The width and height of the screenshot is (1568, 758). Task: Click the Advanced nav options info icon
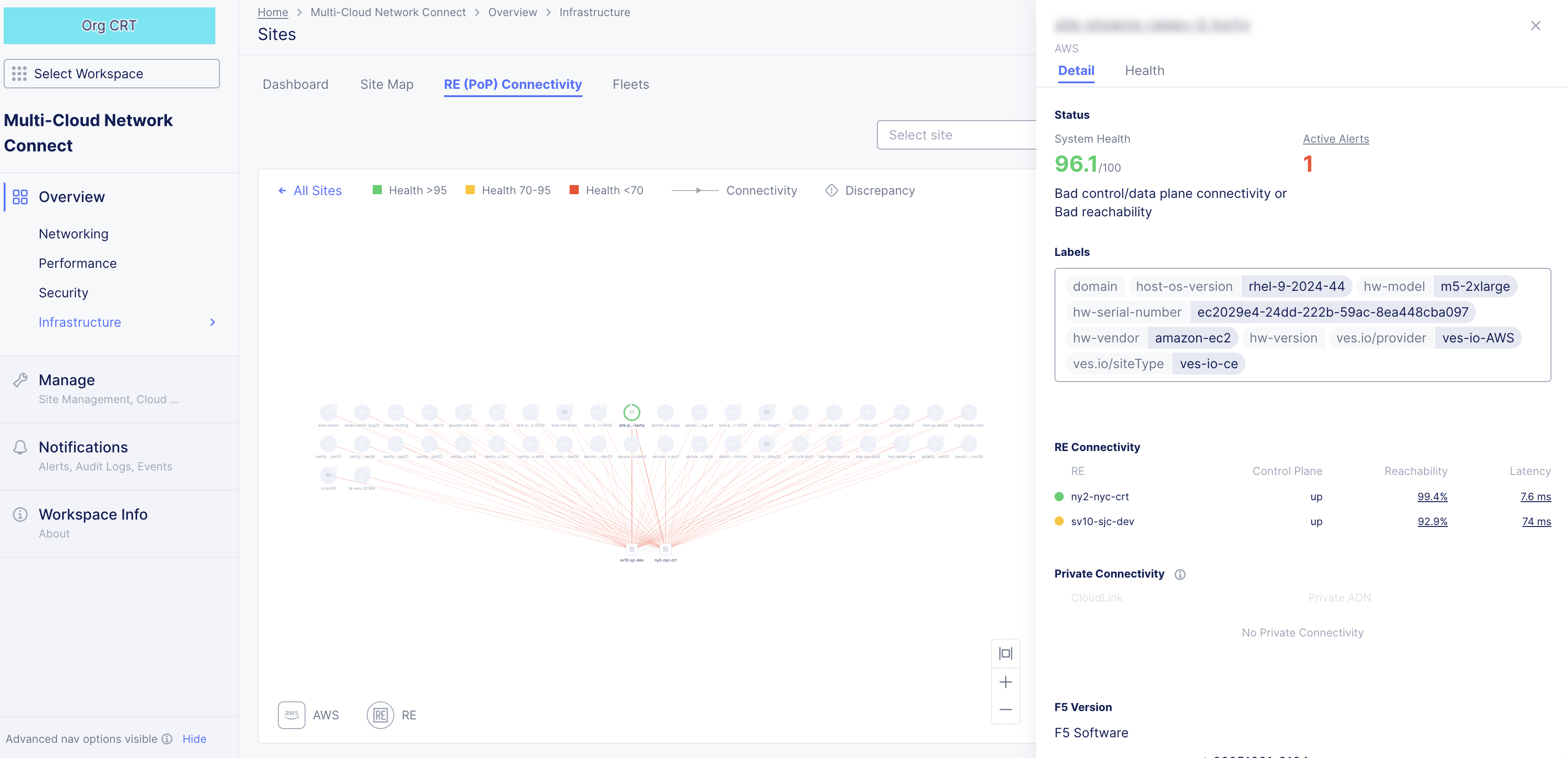click(x=167, y=739)
